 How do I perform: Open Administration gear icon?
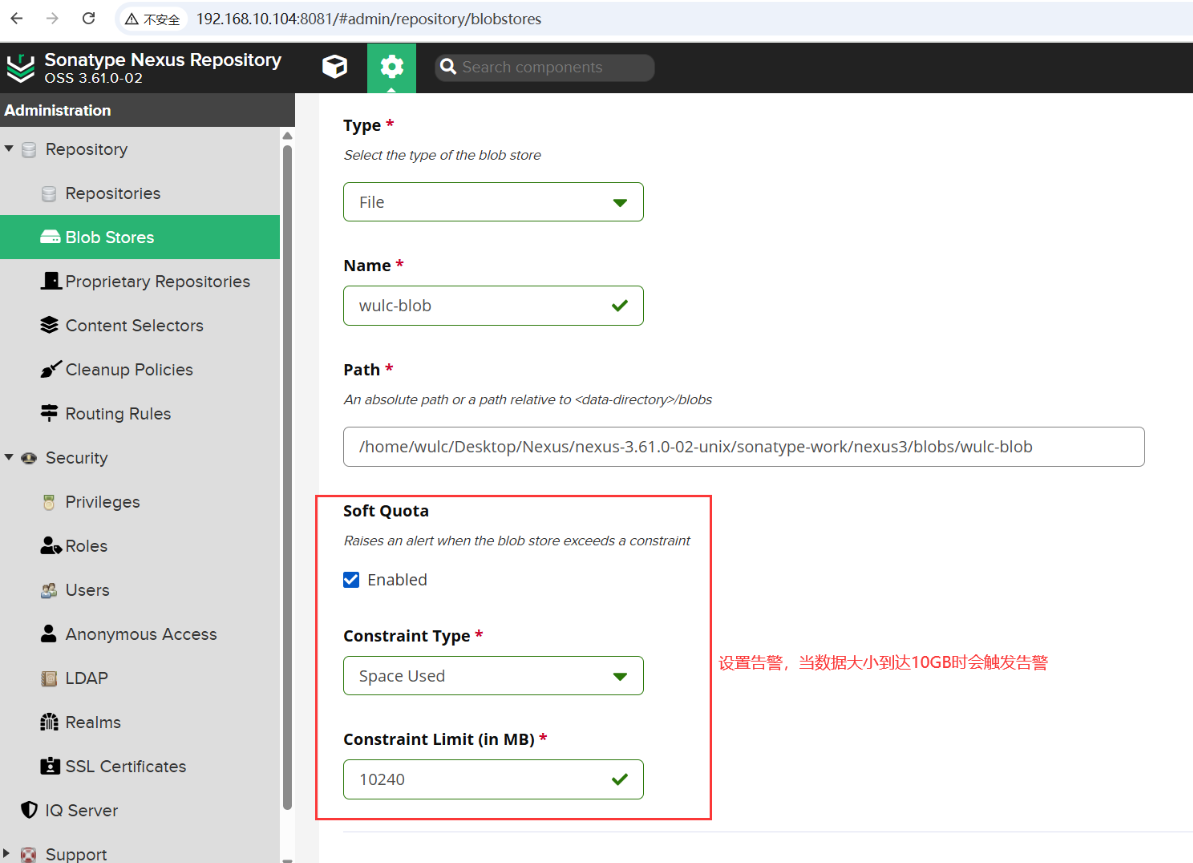[391, 67]
